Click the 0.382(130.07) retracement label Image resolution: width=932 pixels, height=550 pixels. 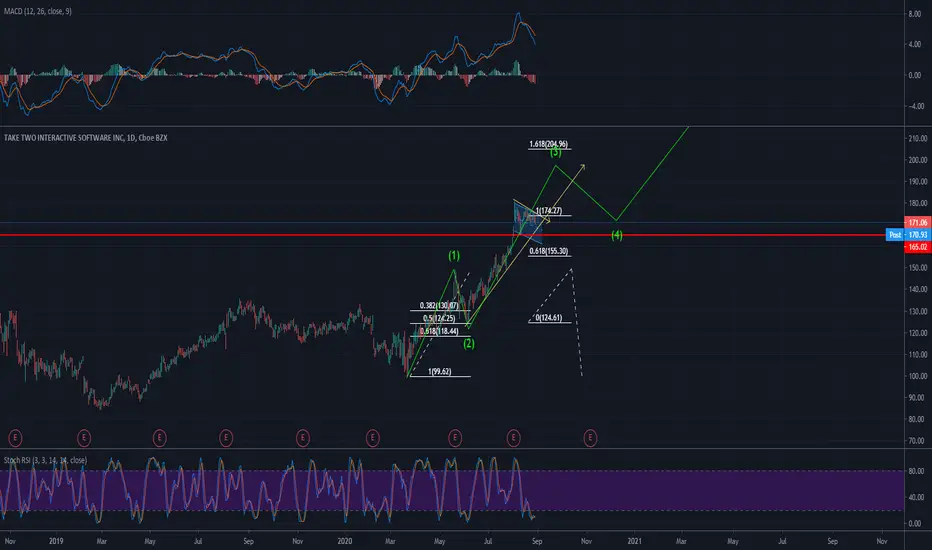439,306
